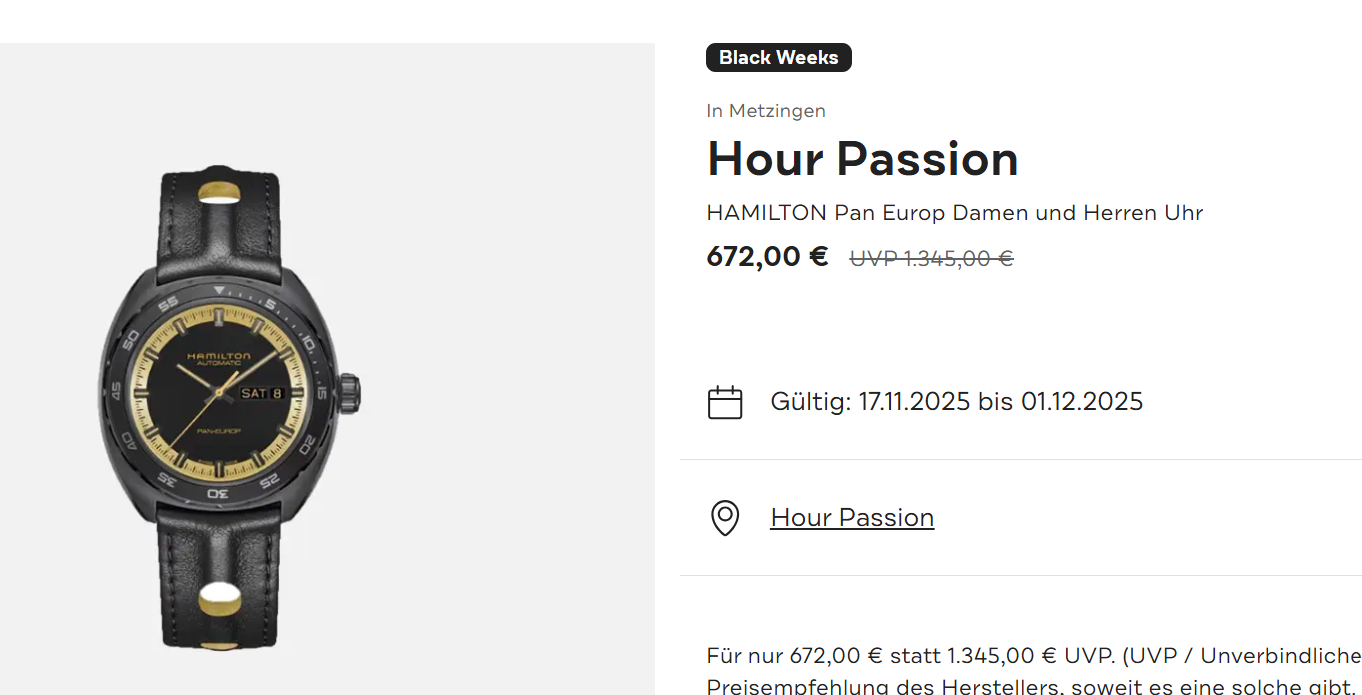Click the calendar icon beside validity dates
The height and width of the screenshot is (695, 1362).
tap(725, 402)
